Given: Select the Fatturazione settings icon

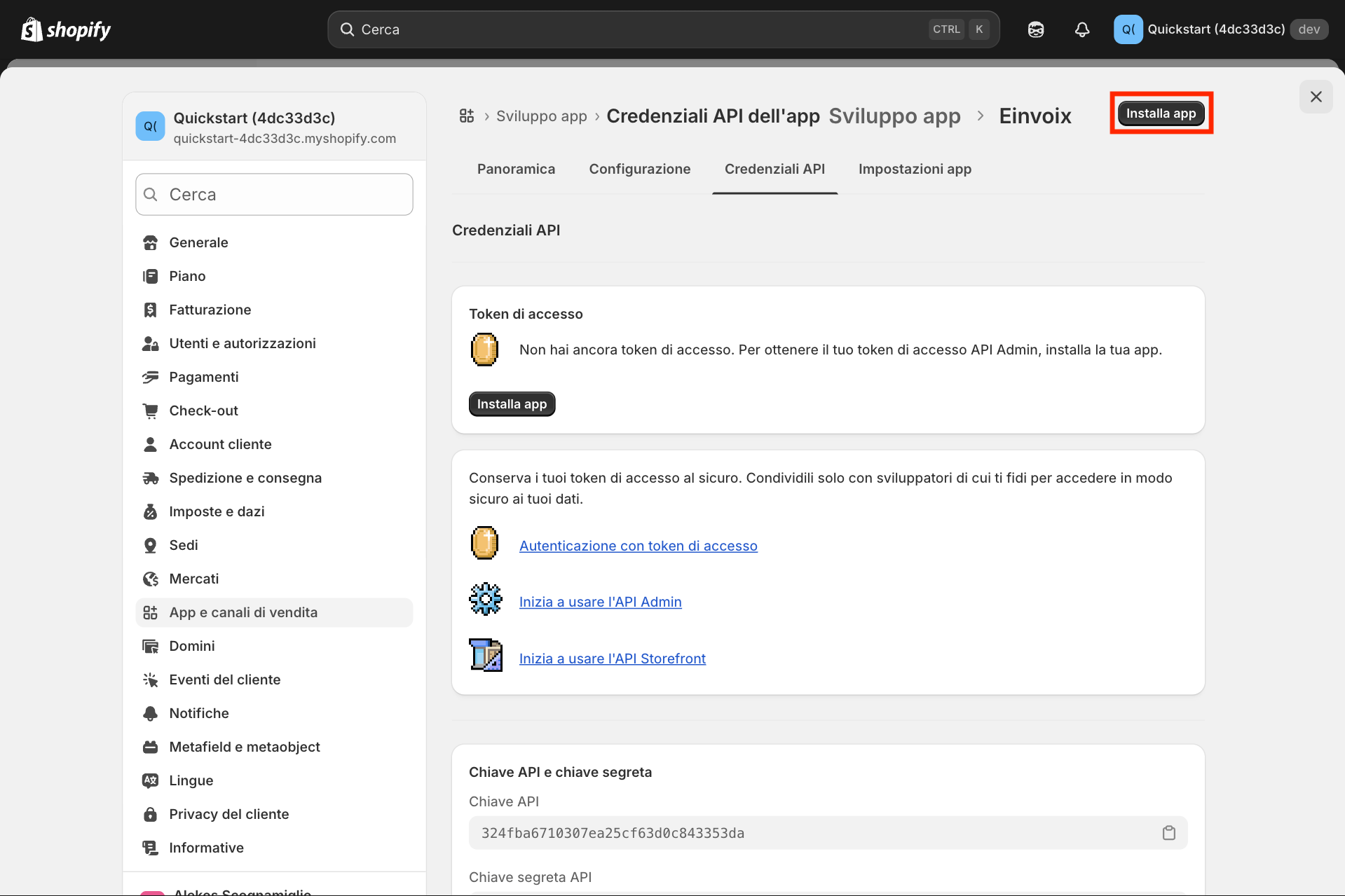Looking at the screenshot, I should tap(150, 309).
